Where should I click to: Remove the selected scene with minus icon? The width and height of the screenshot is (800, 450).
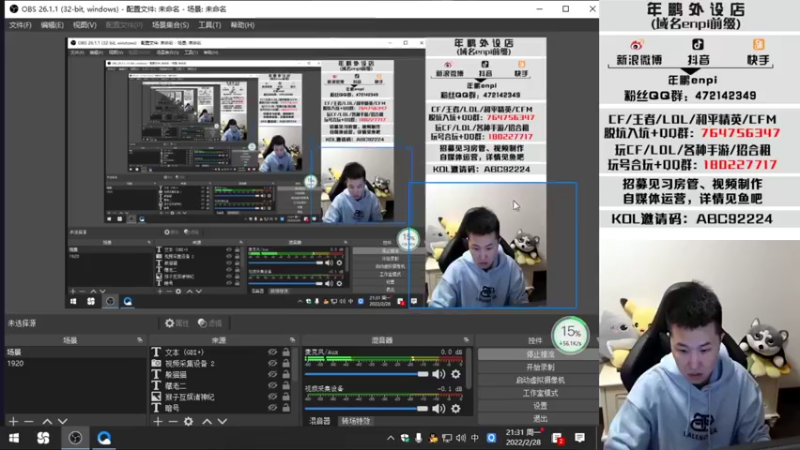click(x=29, y=421)
